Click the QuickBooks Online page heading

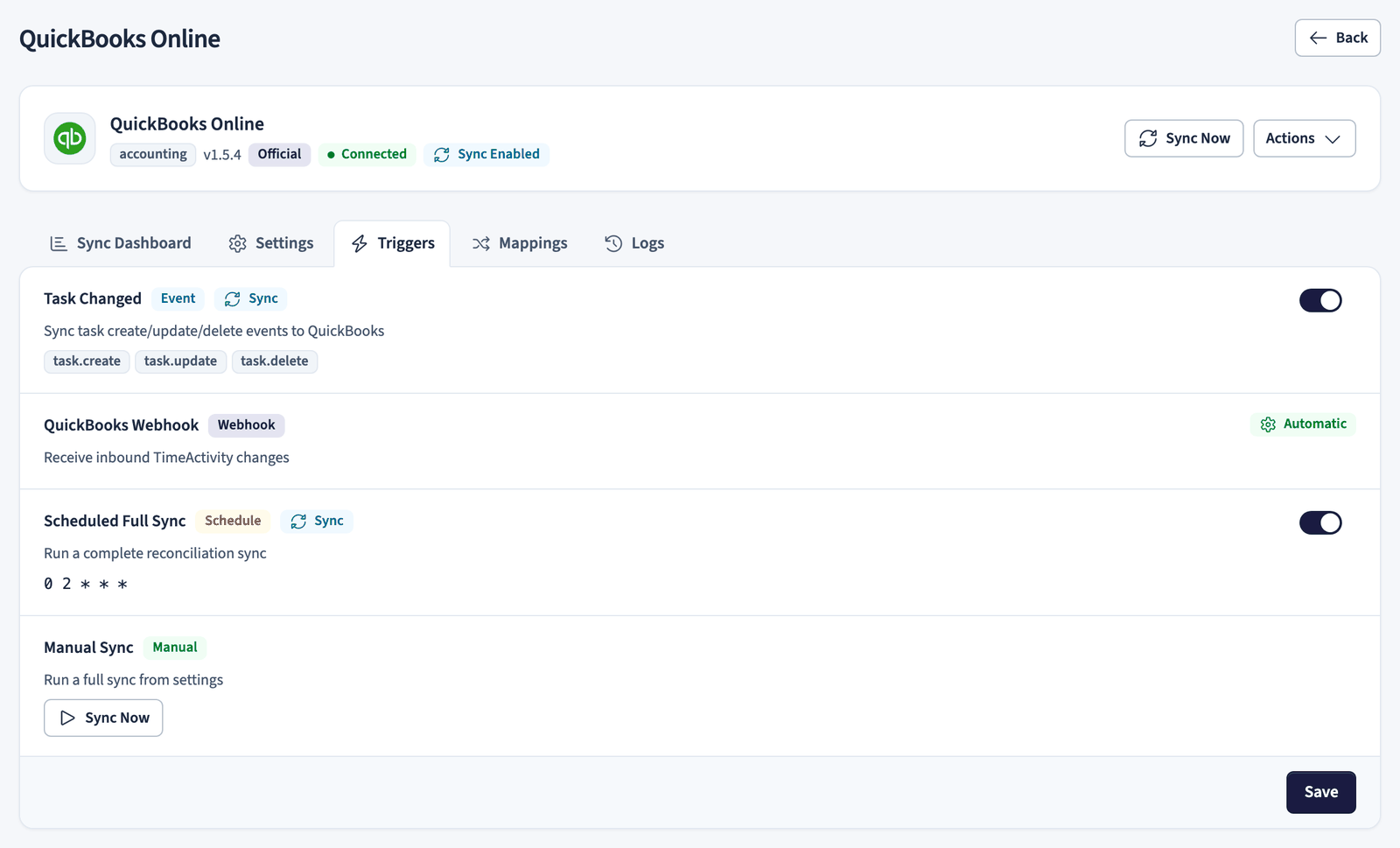(120, 39)
